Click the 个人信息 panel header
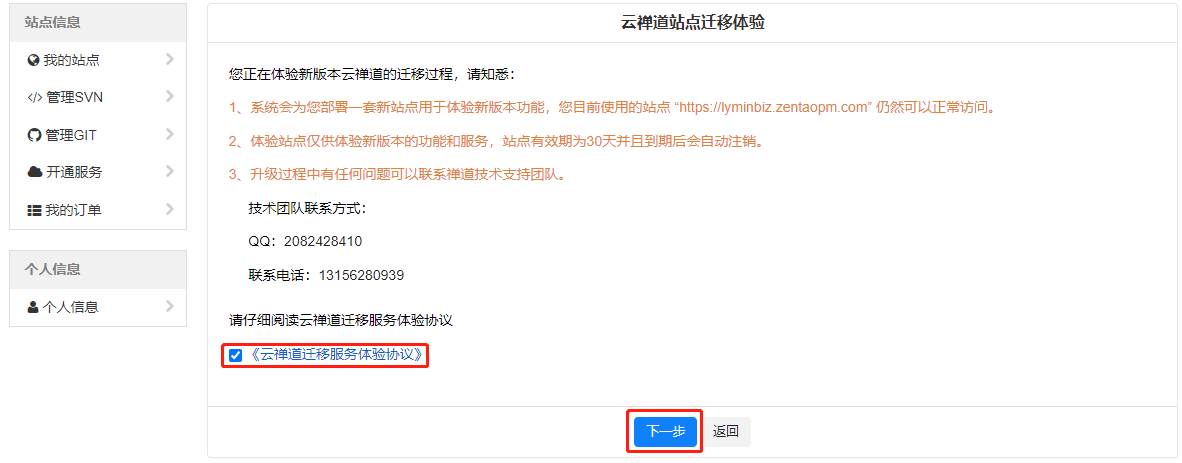This screenshot has height=463, width=1182. point(98,270)
